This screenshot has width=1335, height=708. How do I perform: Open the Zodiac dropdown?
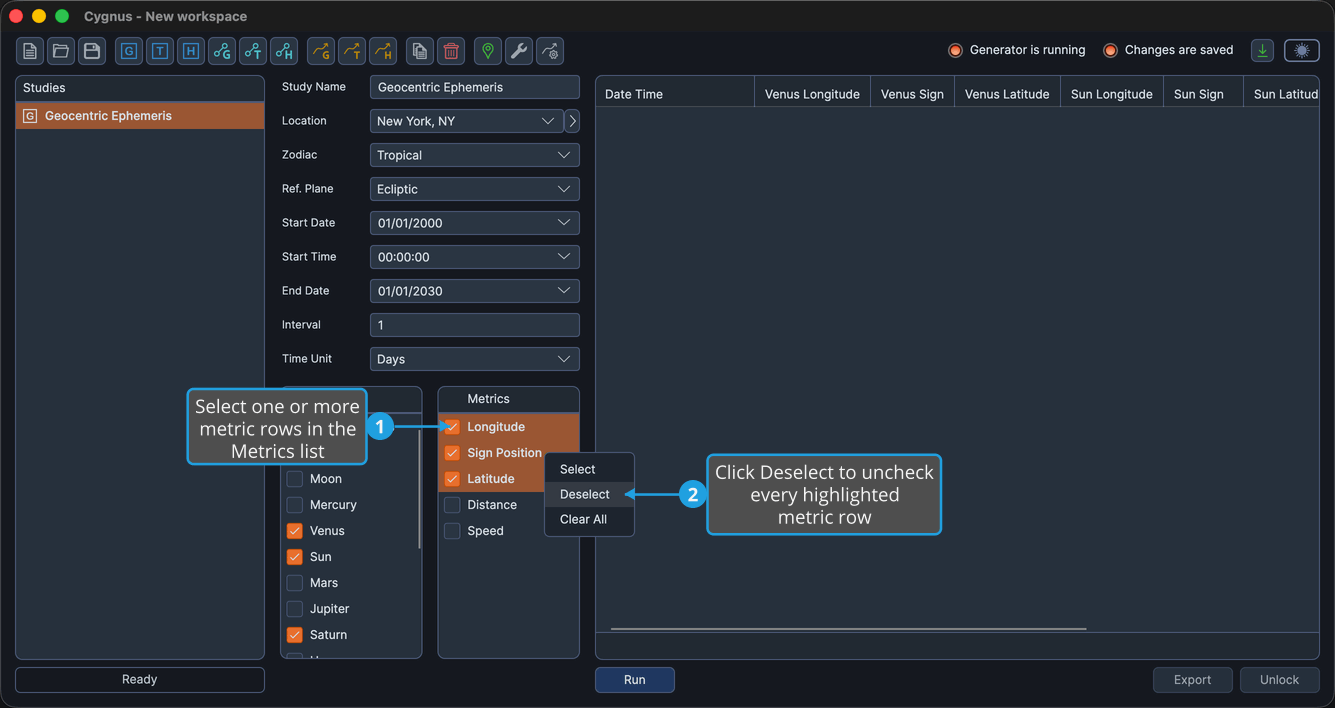point(474,155)
